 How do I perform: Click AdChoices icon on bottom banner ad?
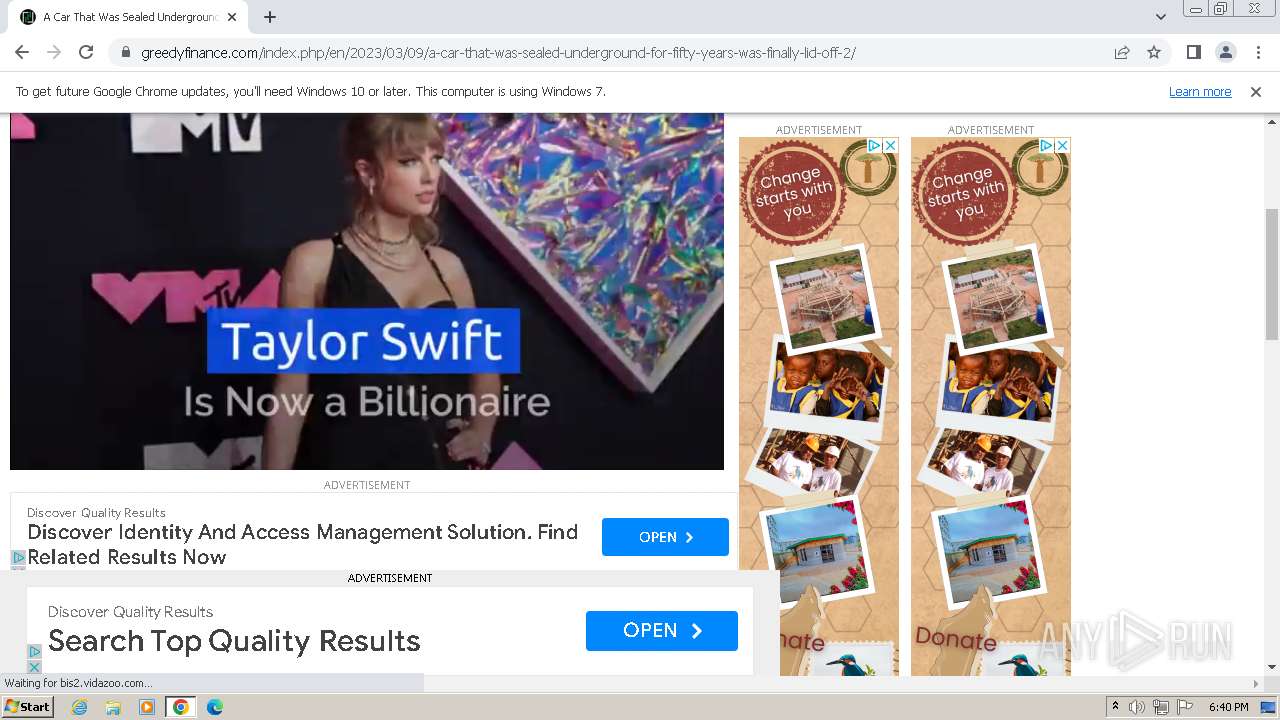pos(34,652)
